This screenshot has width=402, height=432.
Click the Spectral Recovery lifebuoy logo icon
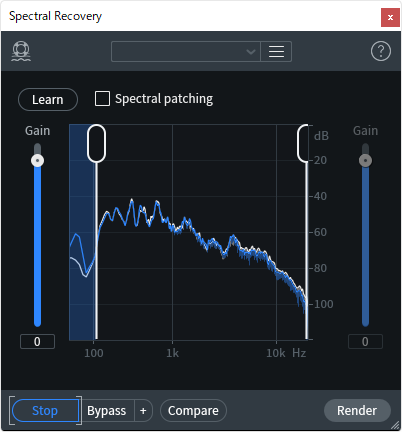point(21,51)
